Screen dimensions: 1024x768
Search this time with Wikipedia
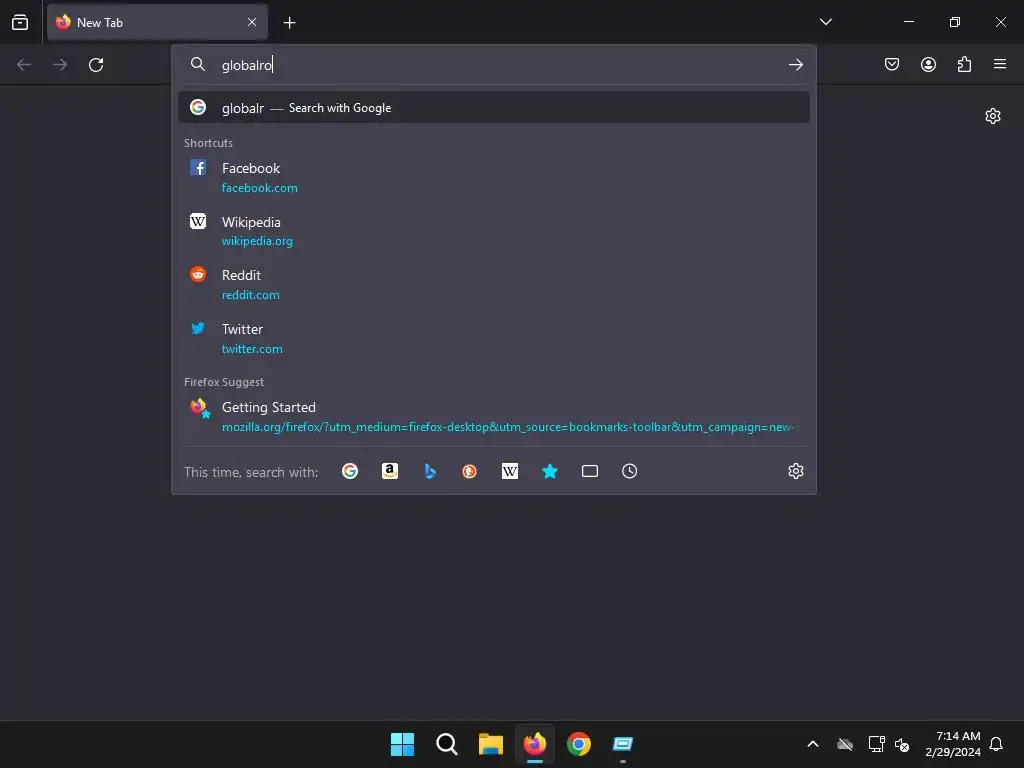pyautogui.click(x=509, y=471)
